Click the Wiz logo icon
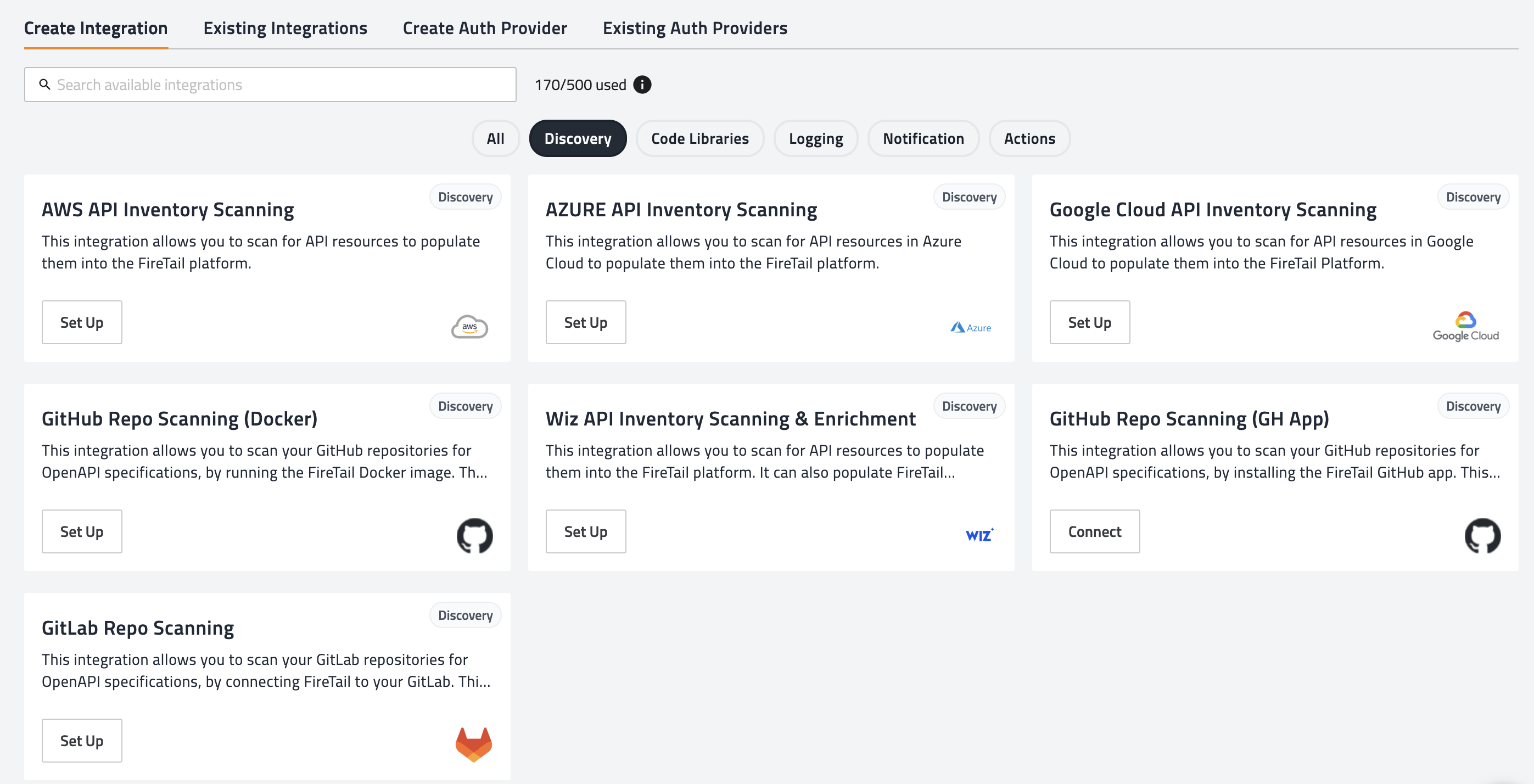The image size is (1534, 784). tap(979, 535)
